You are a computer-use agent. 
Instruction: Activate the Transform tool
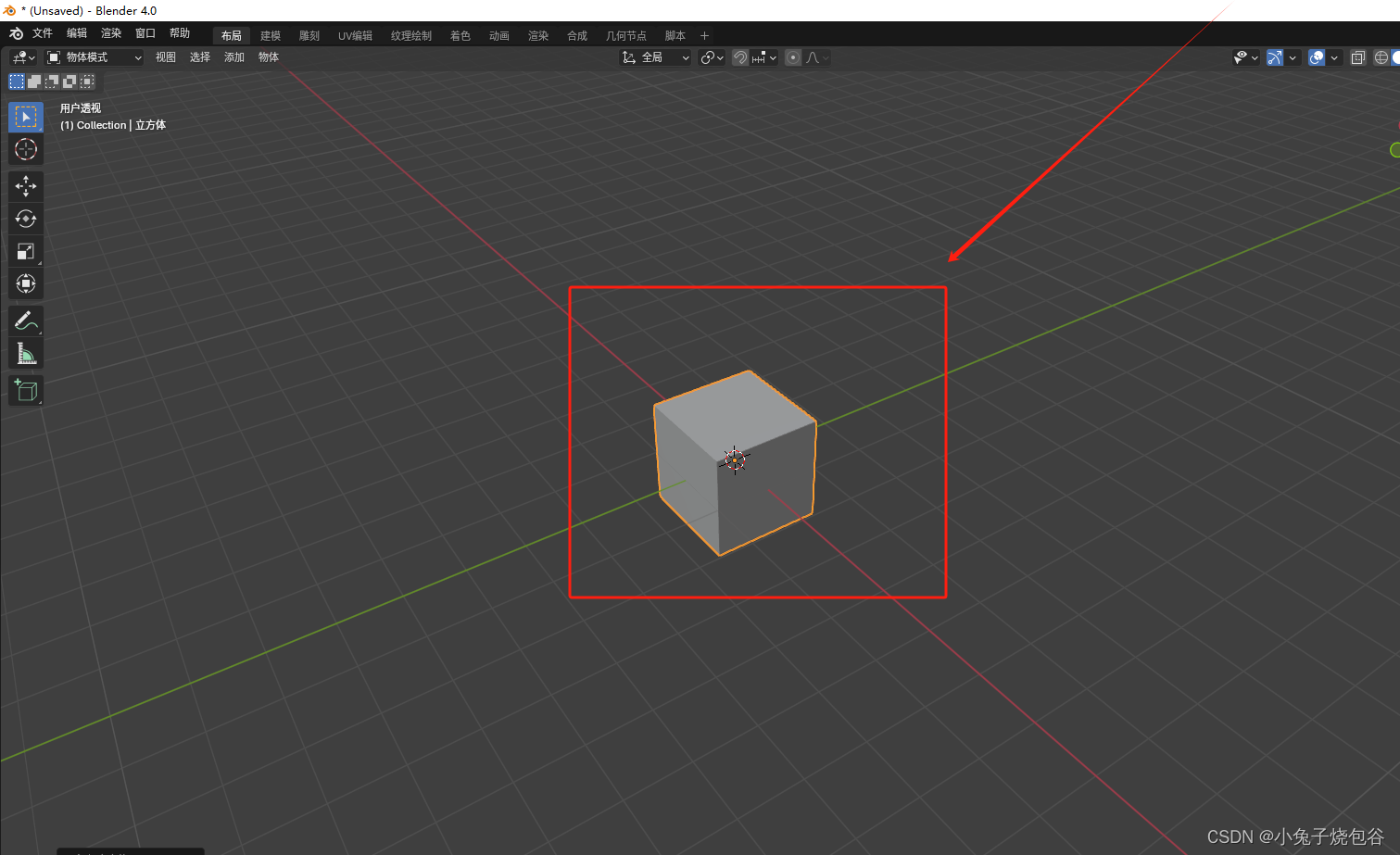click(x=26, y=283)
